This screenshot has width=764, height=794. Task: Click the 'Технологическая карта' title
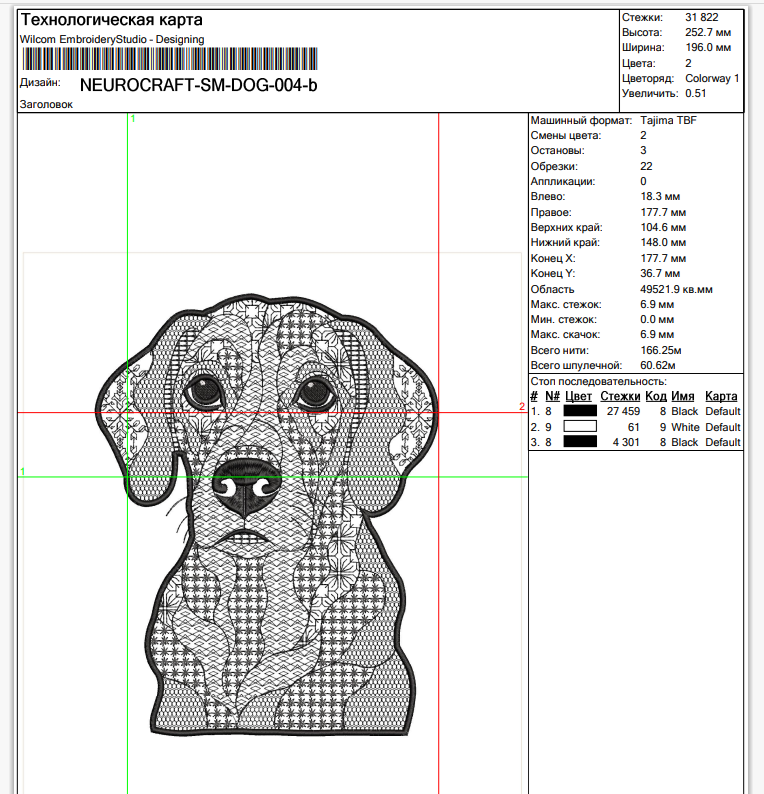point(111,20)
